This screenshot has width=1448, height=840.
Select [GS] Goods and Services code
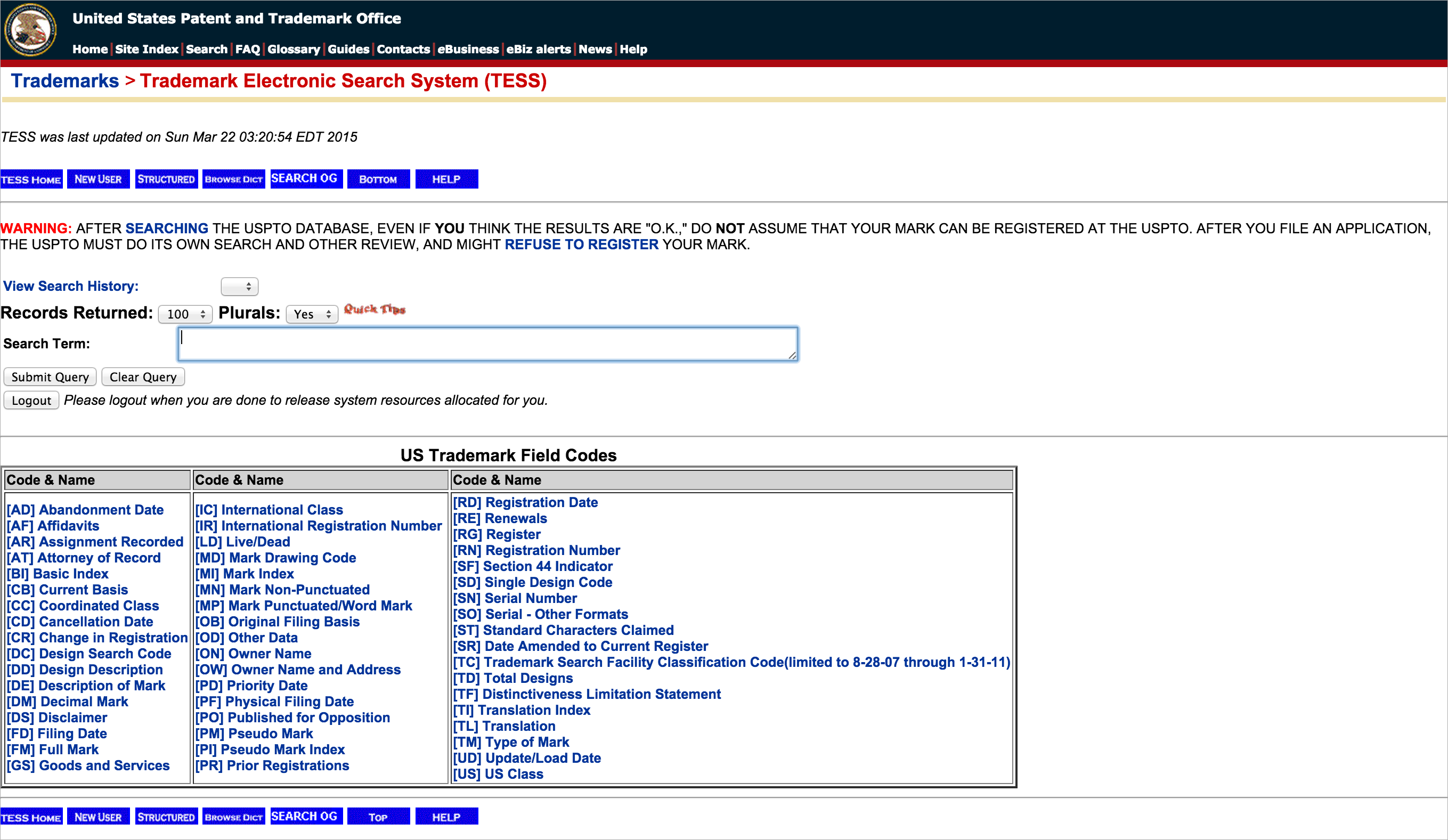[x=88, y=766]
